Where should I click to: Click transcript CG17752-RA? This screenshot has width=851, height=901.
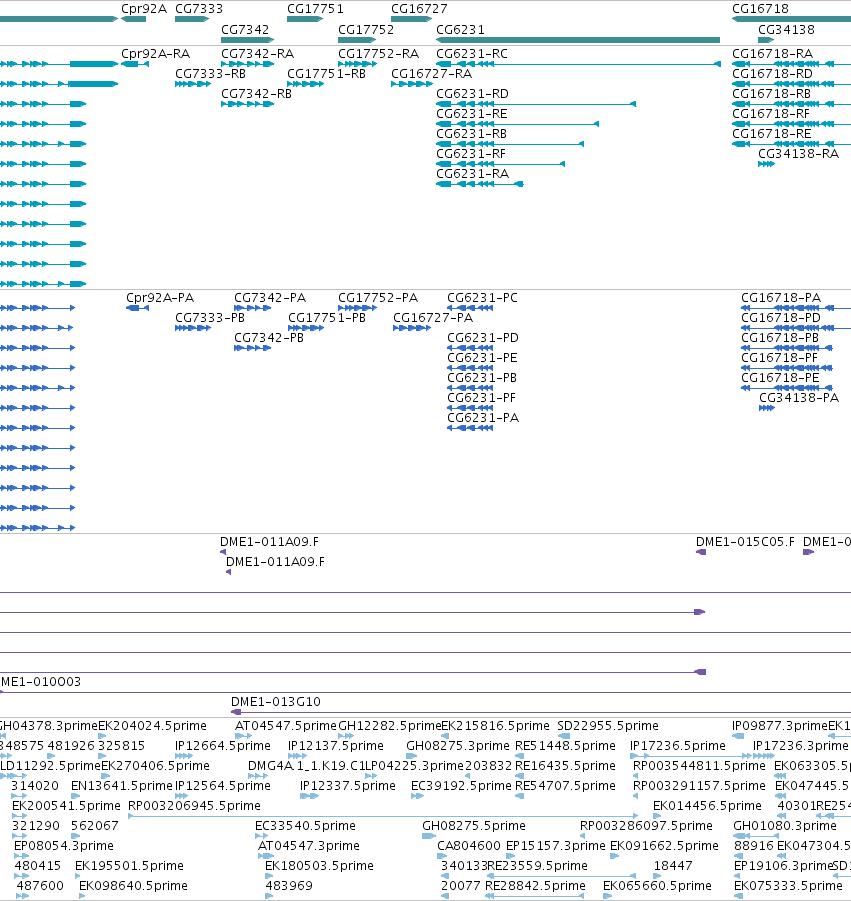click(379, 53)
